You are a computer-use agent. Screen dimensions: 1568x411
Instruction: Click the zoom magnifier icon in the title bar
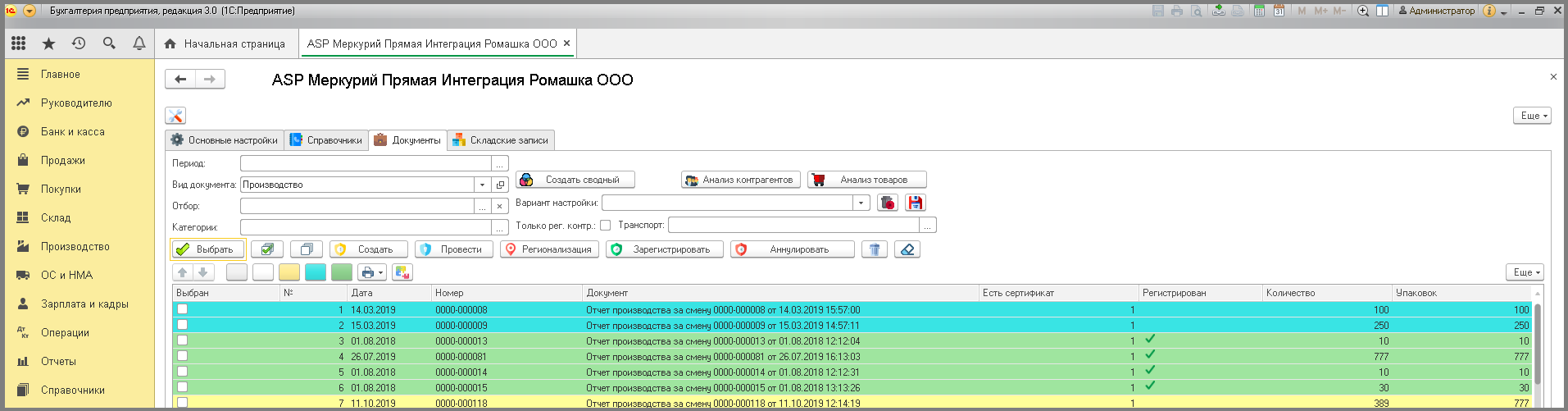[x=1363, y=11]
